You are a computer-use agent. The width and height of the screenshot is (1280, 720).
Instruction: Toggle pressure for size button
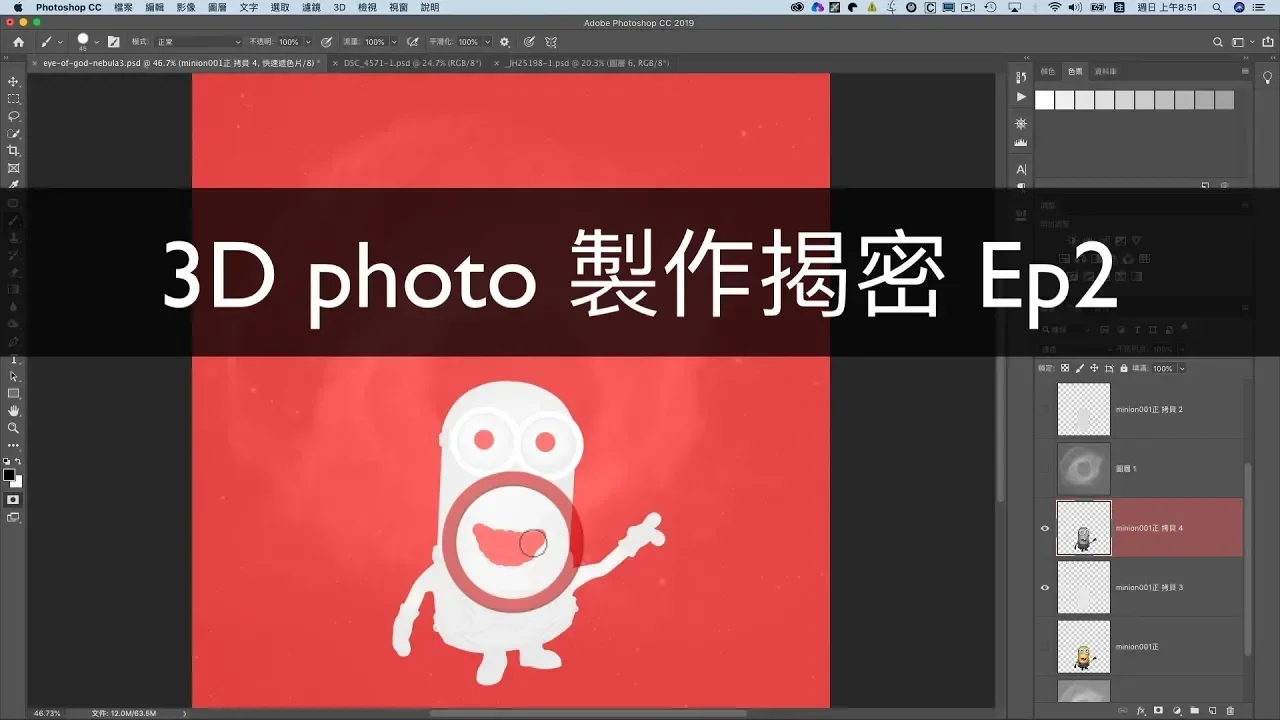coord(528,42)
